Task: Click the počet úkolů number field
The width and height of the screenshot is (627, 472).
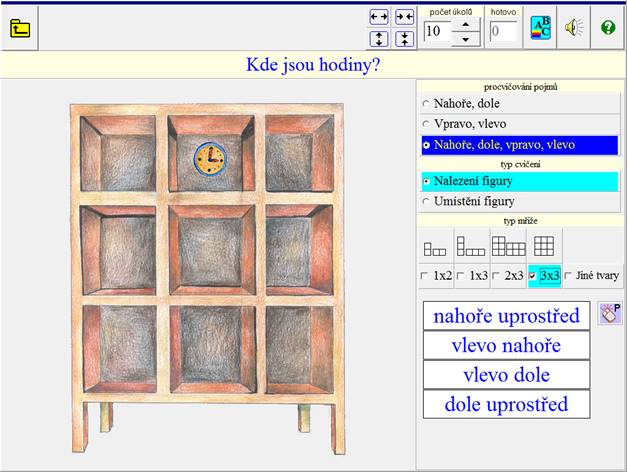Action: tap(437, 31)
